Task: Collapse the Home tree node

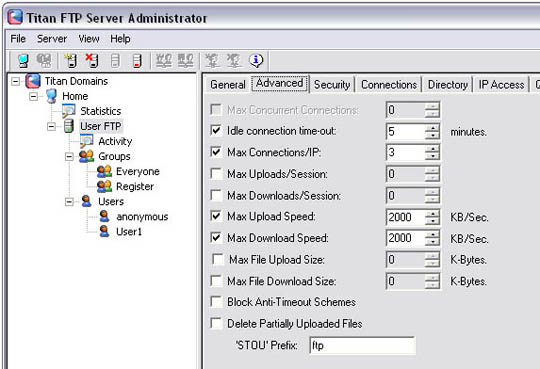Action: pos(33,96)
